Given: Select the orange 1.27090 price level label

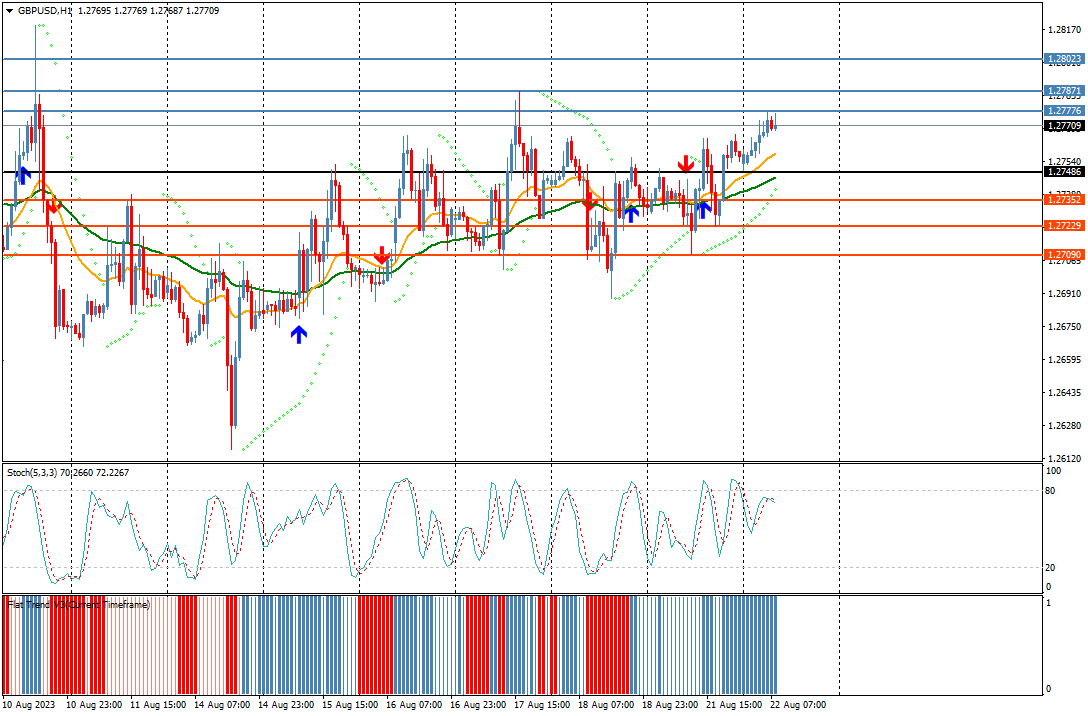Looking at the screenshot, I should 1064,255.
